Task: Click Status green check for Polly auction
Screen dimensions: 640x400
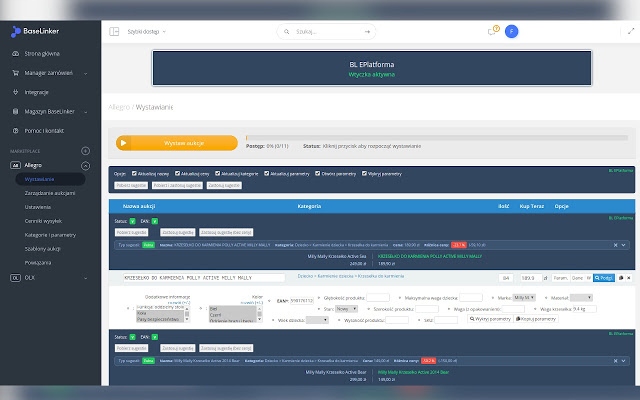Action: (132, 221)
